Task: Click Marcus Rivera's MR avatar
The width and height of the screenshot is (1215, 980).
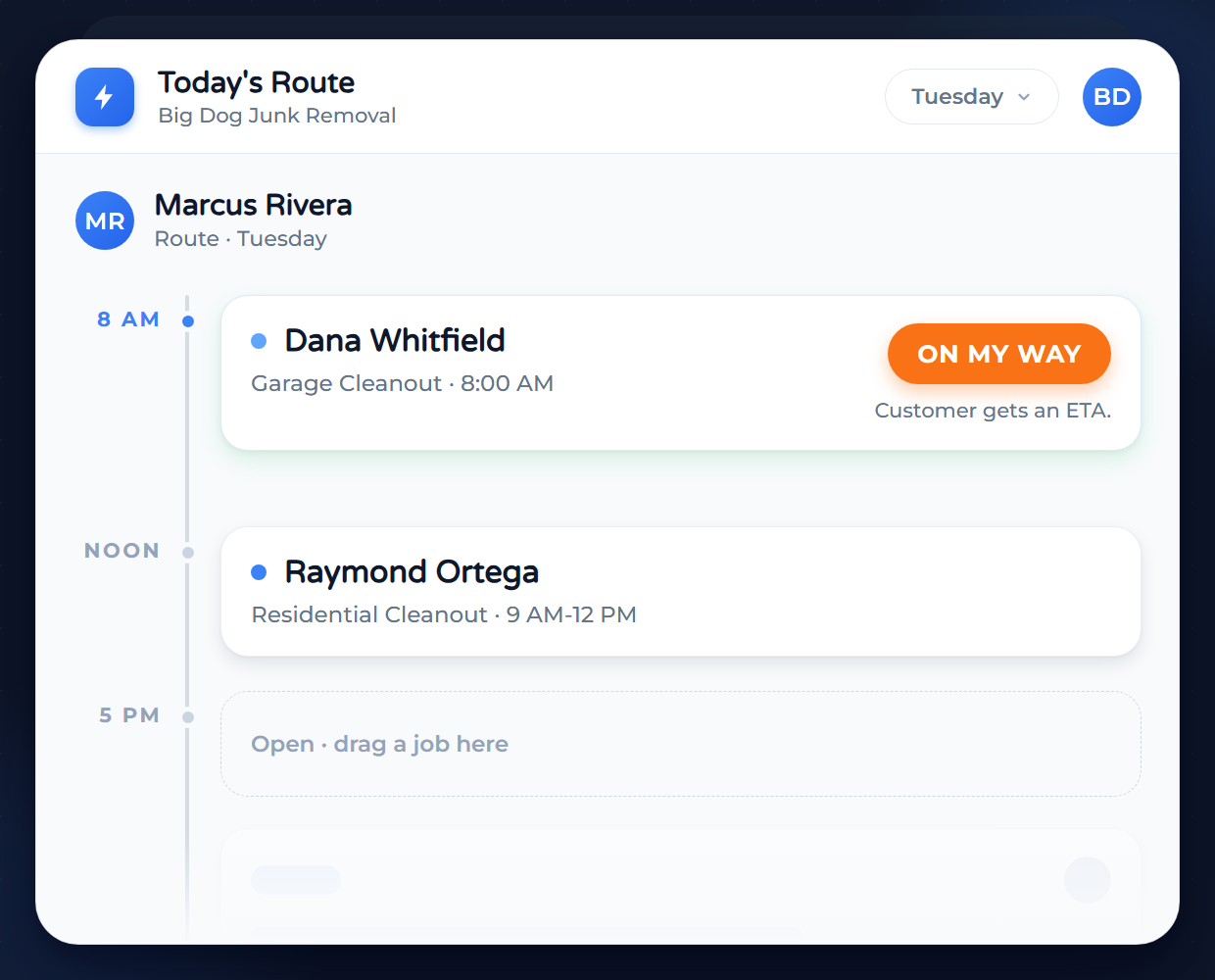Action: tap(105, 220)
